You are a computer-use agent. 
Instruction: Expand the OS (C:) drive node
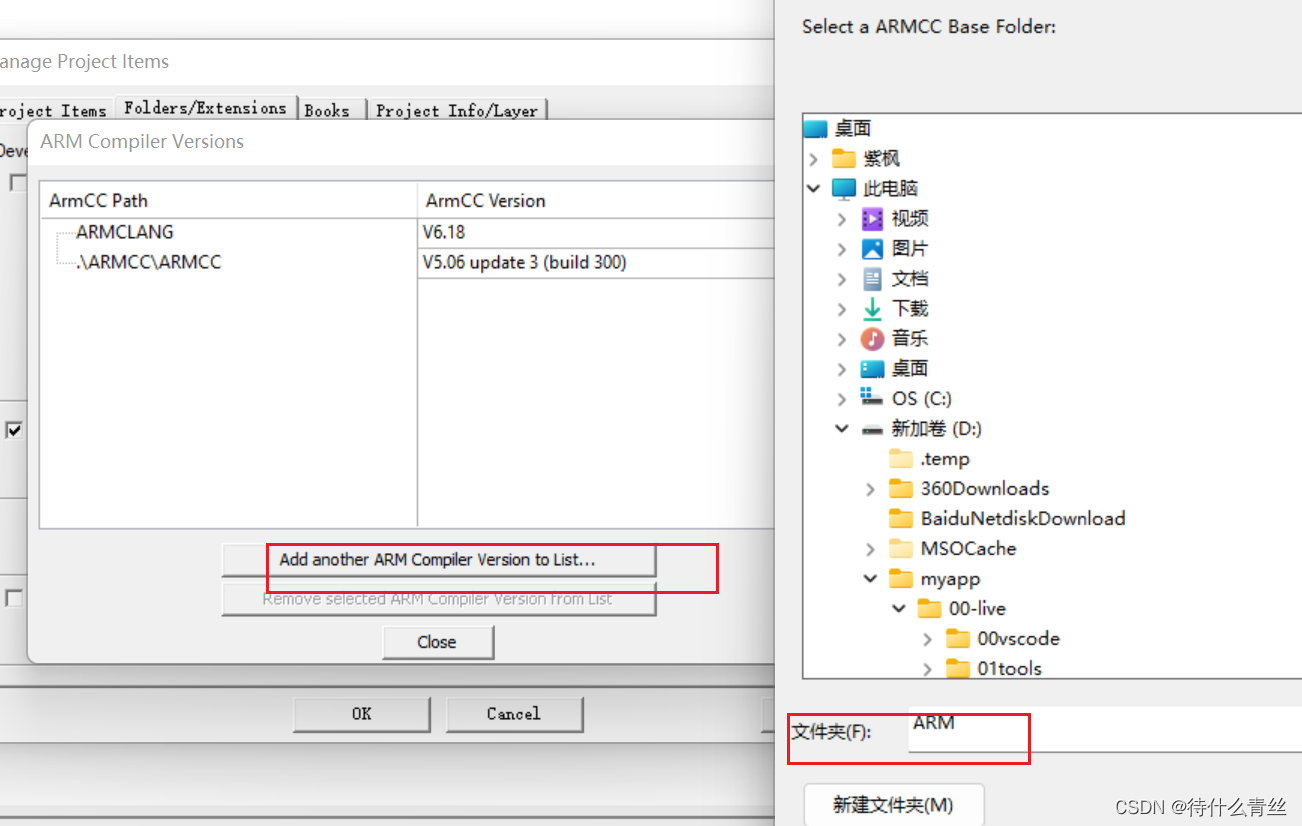842,398
